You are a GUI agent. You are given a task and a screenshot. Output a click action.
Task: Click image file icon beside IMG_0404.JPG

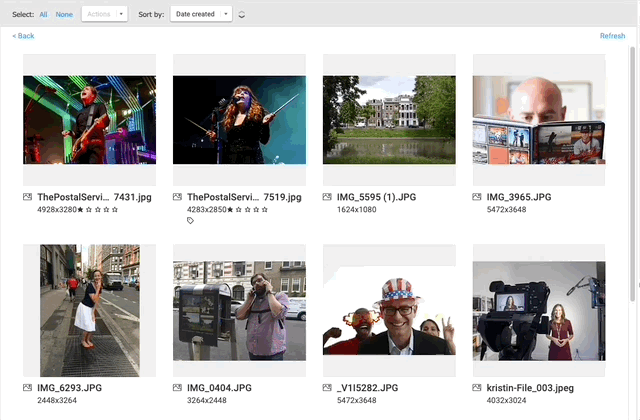click(177, 388)
